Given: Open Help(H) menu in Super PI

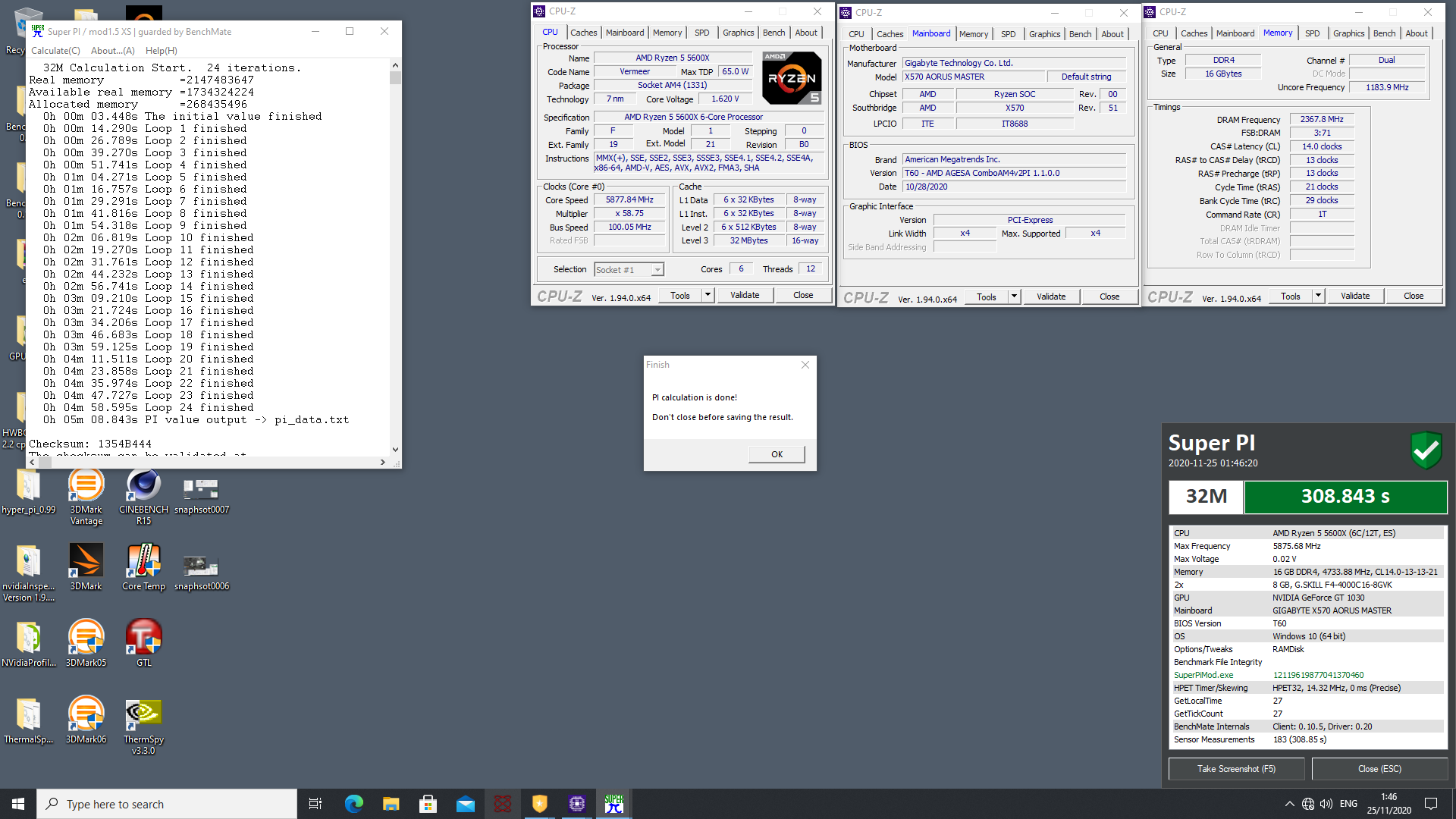Looking at the screenshot, I should coord(162,51).
